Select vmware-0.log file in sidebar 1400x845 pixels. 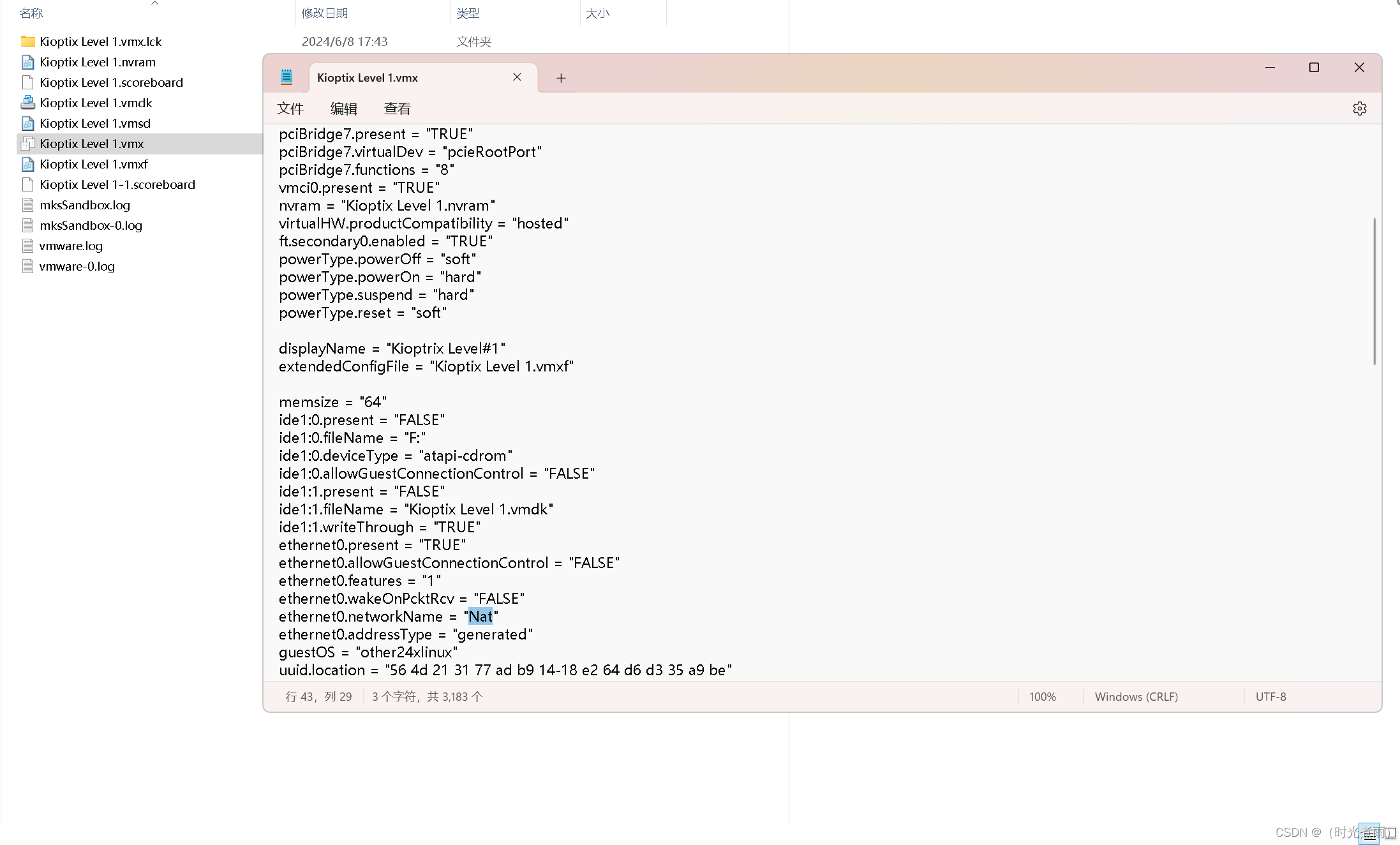77,266
